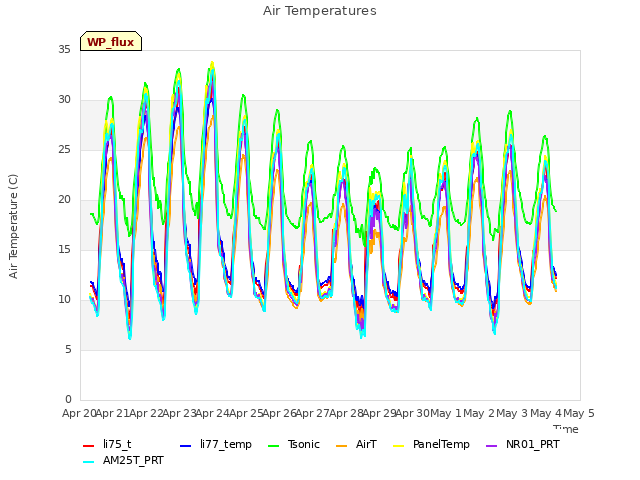The image size is (640, 480).
Task: Click the 35 y-axis tick label
Action: click(64, 49)
